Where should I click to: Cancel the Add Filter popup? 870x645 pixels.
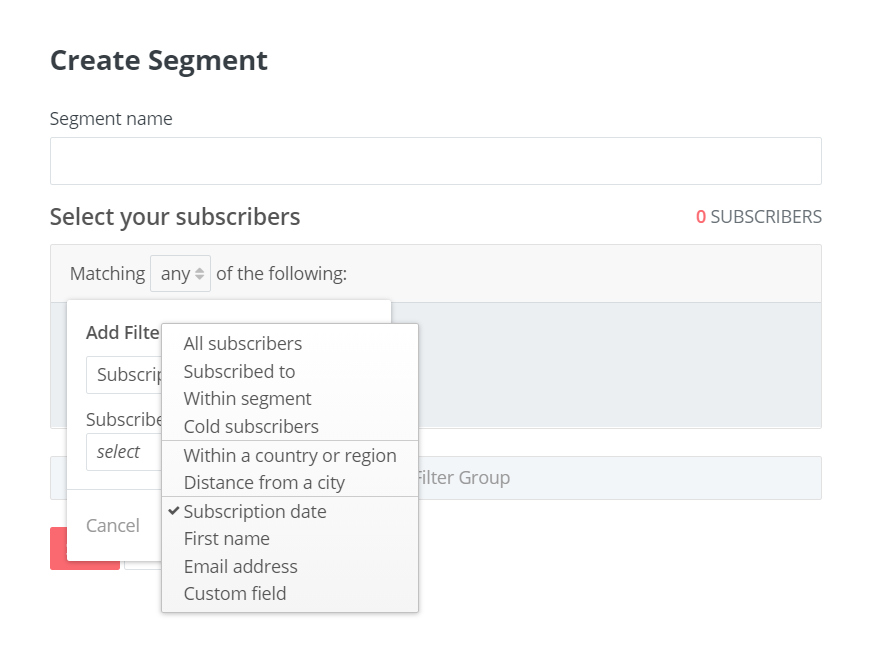point(113,526)
